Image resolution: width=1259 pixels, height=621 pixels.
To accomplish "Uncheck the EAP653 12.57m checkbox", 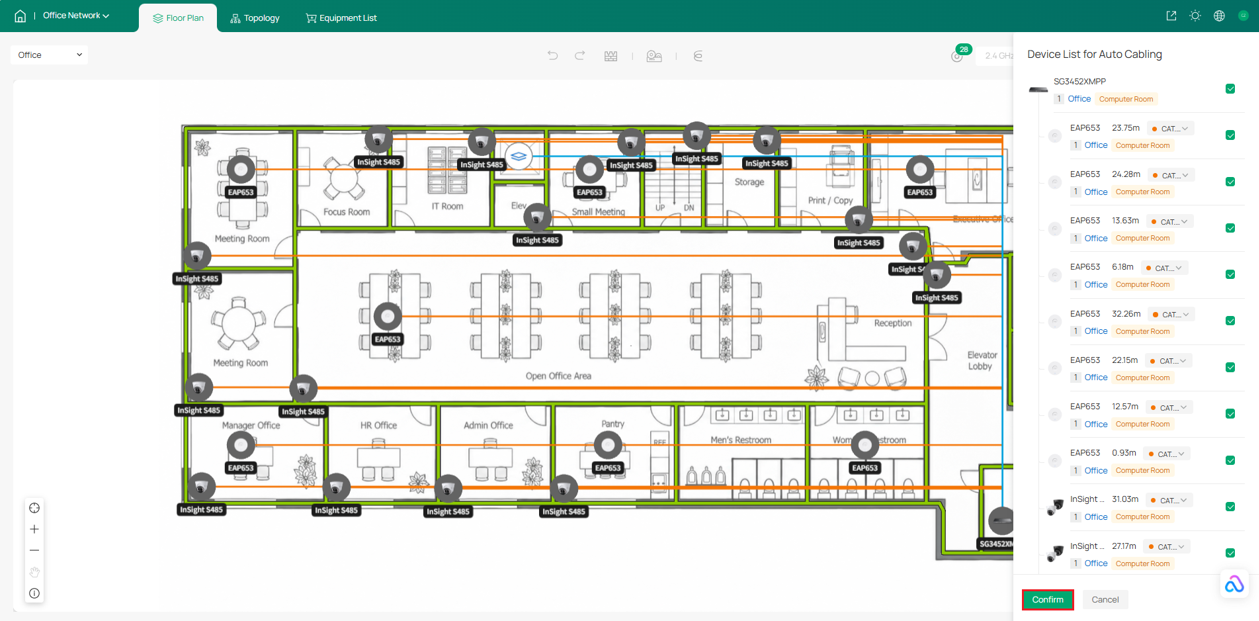I will 1230,414.
